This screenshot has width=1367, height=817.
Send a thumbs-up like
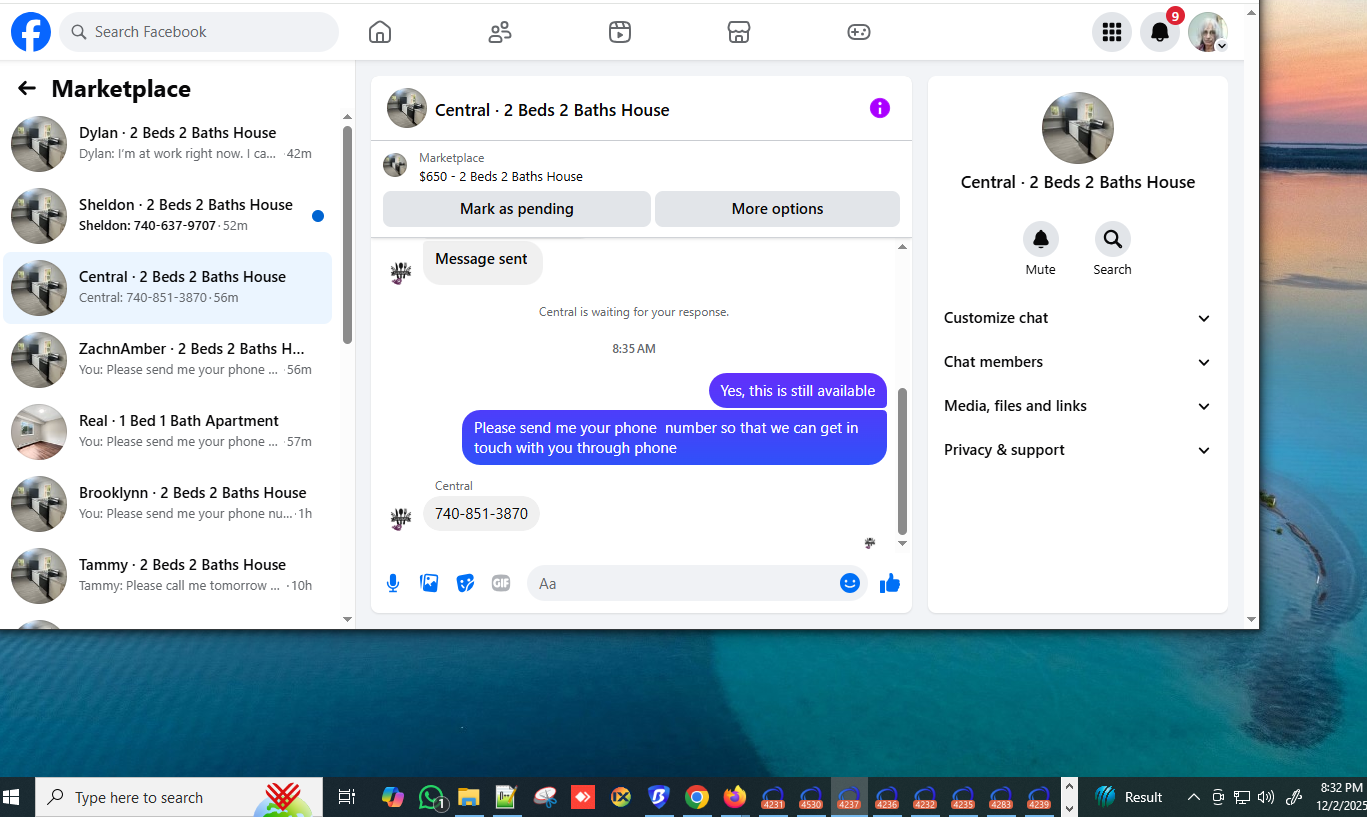[x=890, y=583]
